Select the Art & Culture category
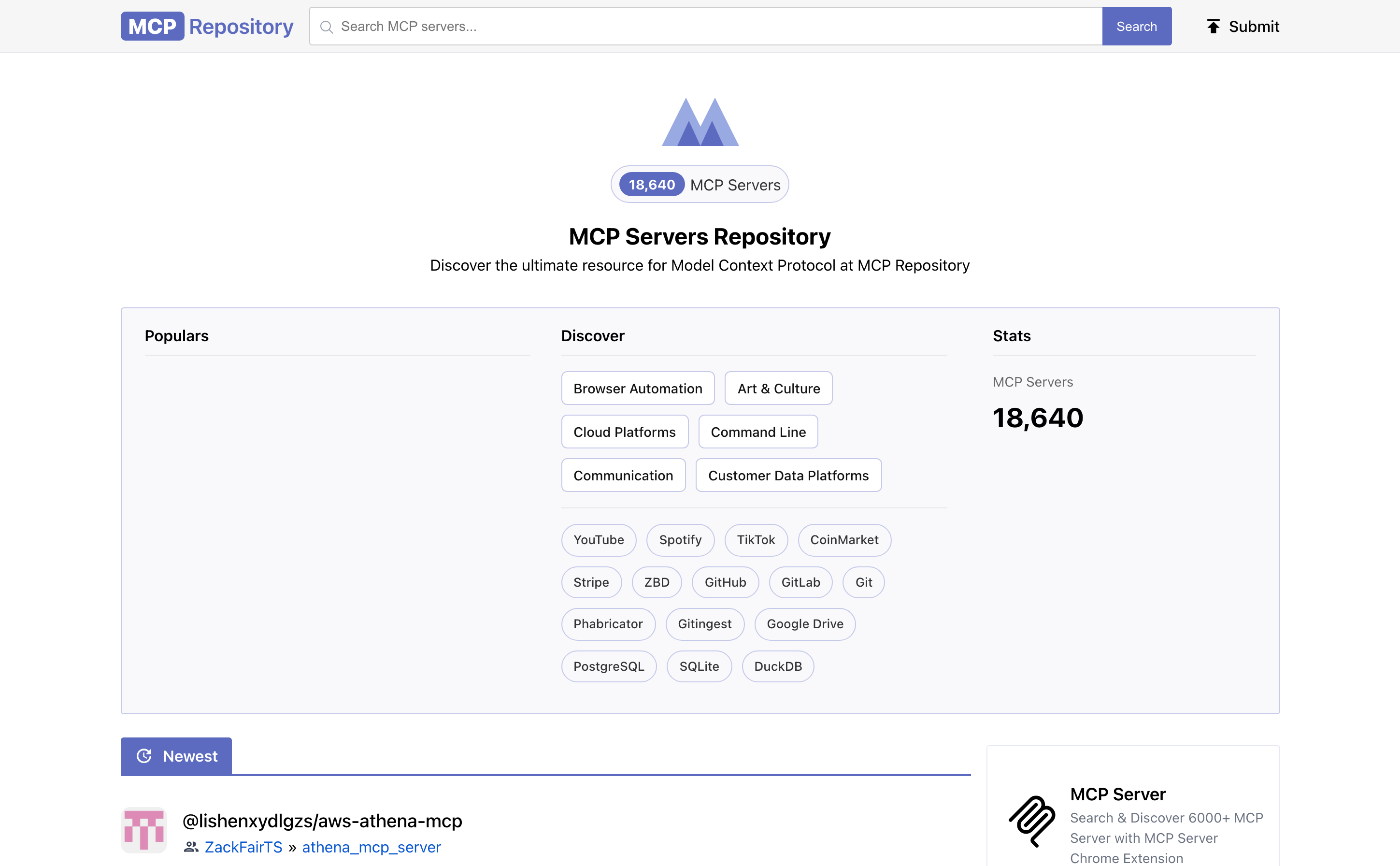Image resolution: width=1400 pixels, height=866 pixels. [778, 389]
